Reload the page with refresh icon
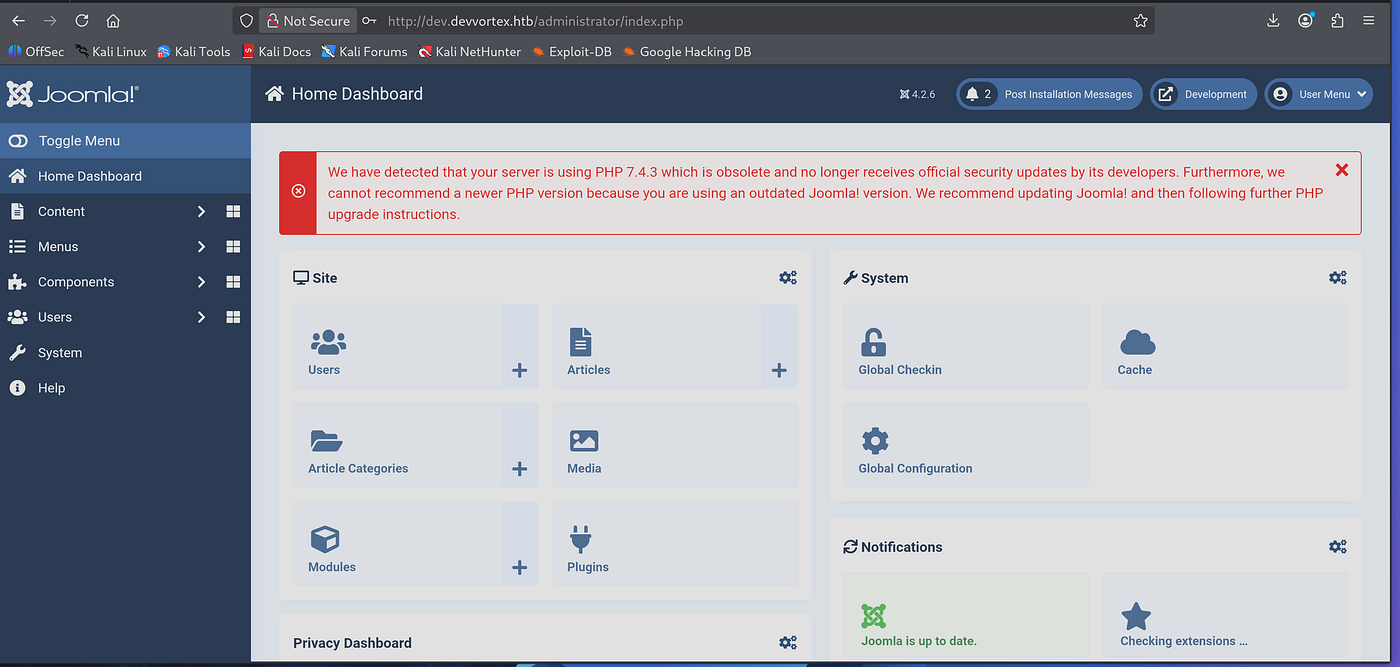The image size is (1400, 667). pos(81,20)
